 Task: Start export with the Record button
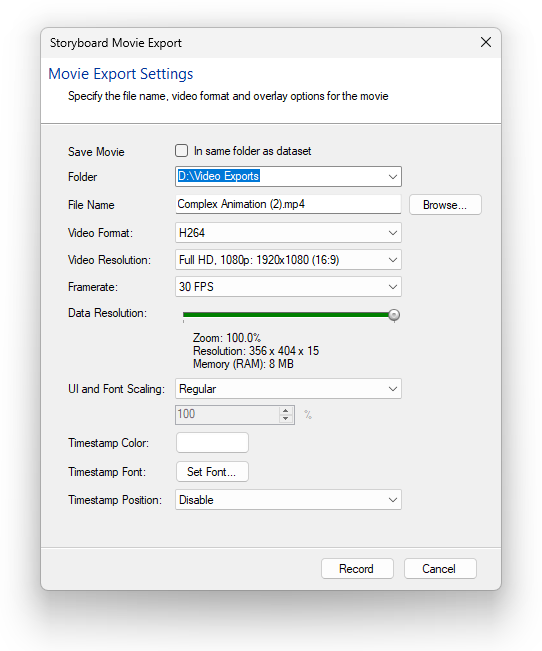[x=357, y=569]
